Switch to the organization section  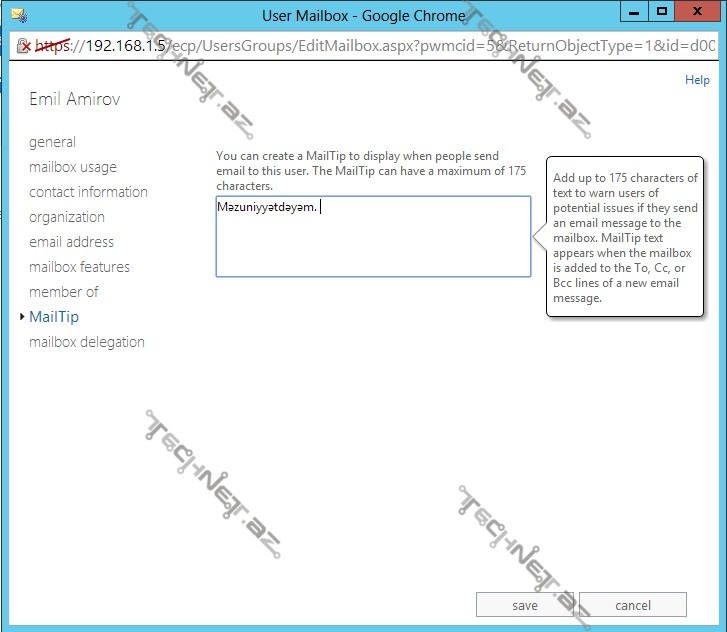pyautogui.click(x=66, y=217)
